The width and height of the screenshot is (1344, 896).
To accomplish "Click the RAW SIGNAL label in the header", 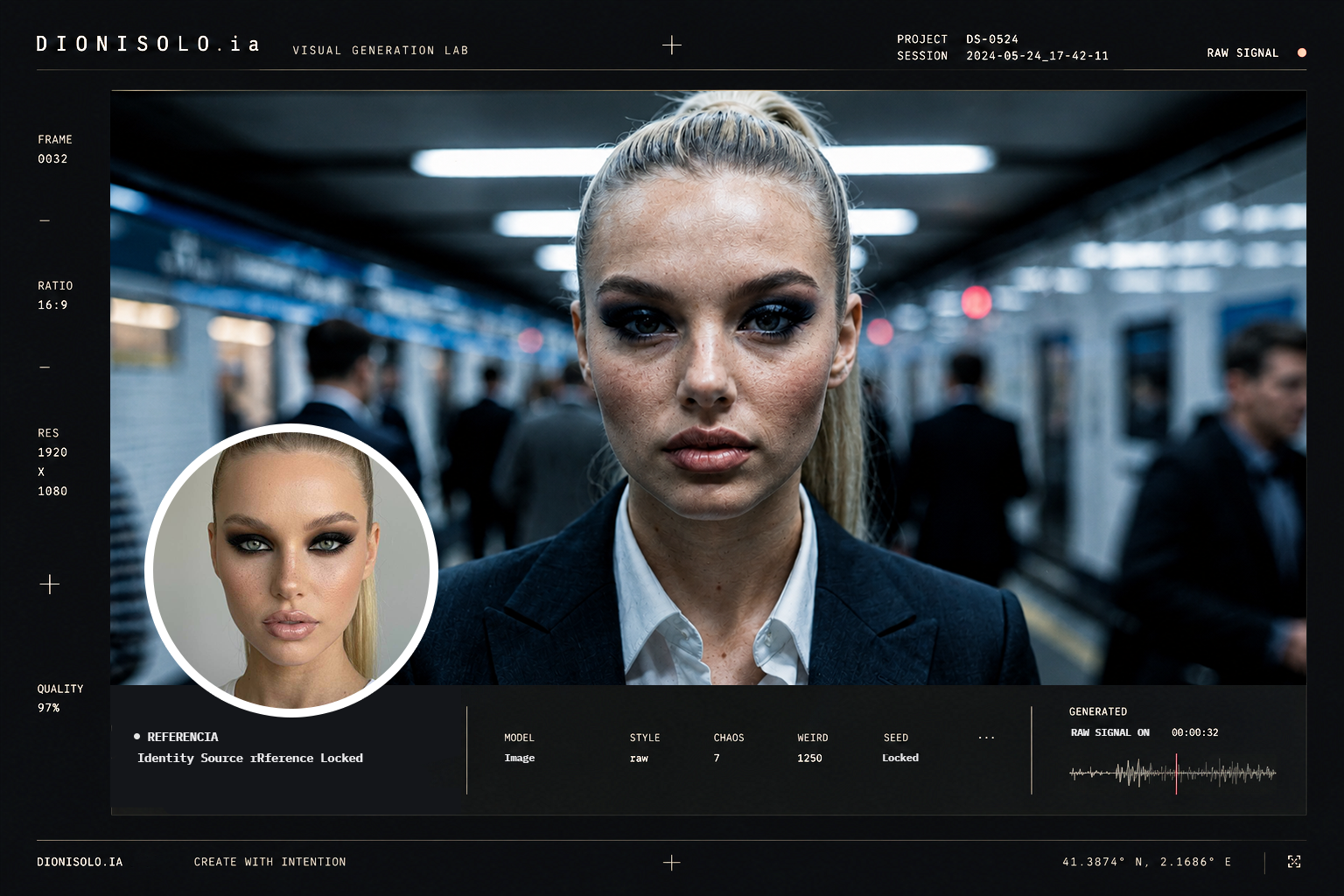I will pyautogui.click(x=1242, y=53).
